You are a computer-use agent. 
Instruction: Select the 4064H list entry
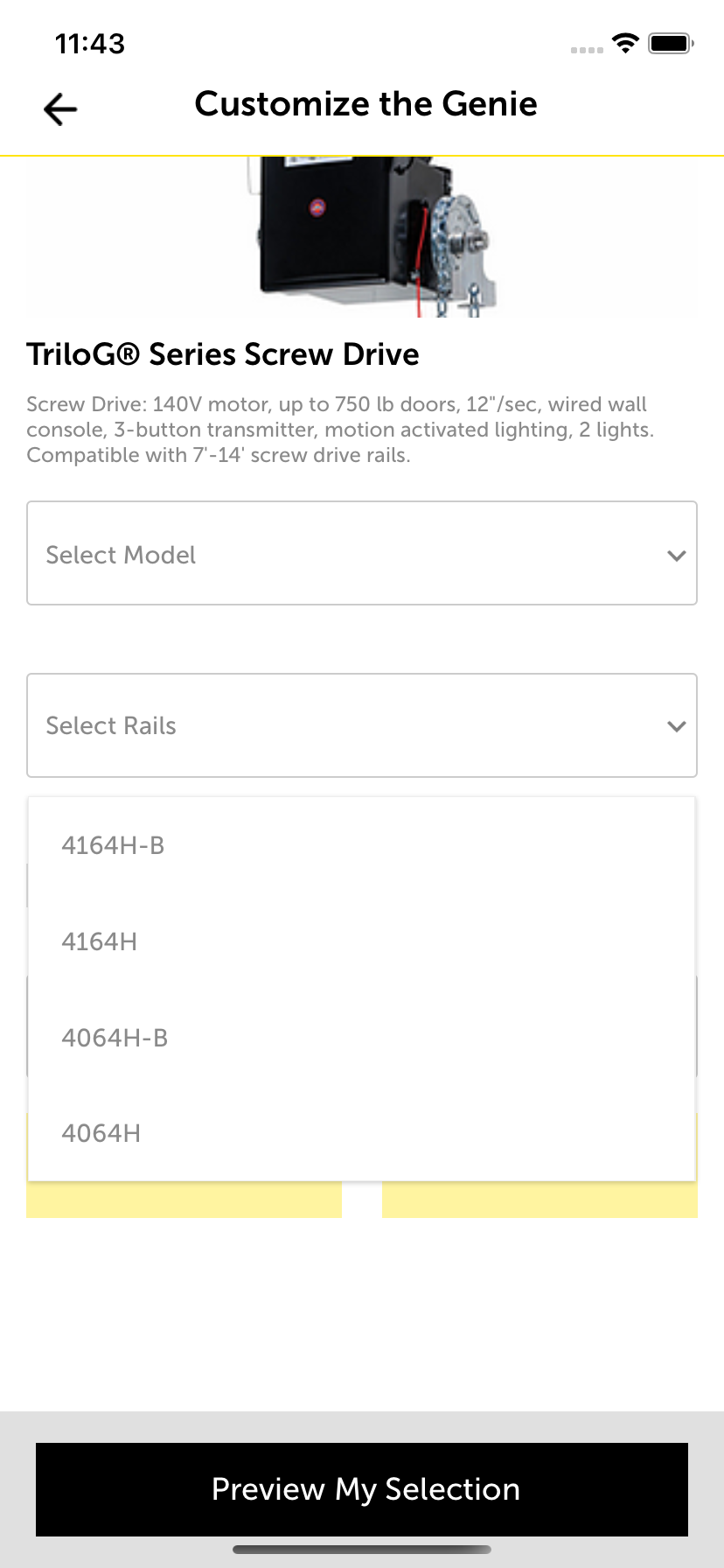click(x=101, y=1132)
